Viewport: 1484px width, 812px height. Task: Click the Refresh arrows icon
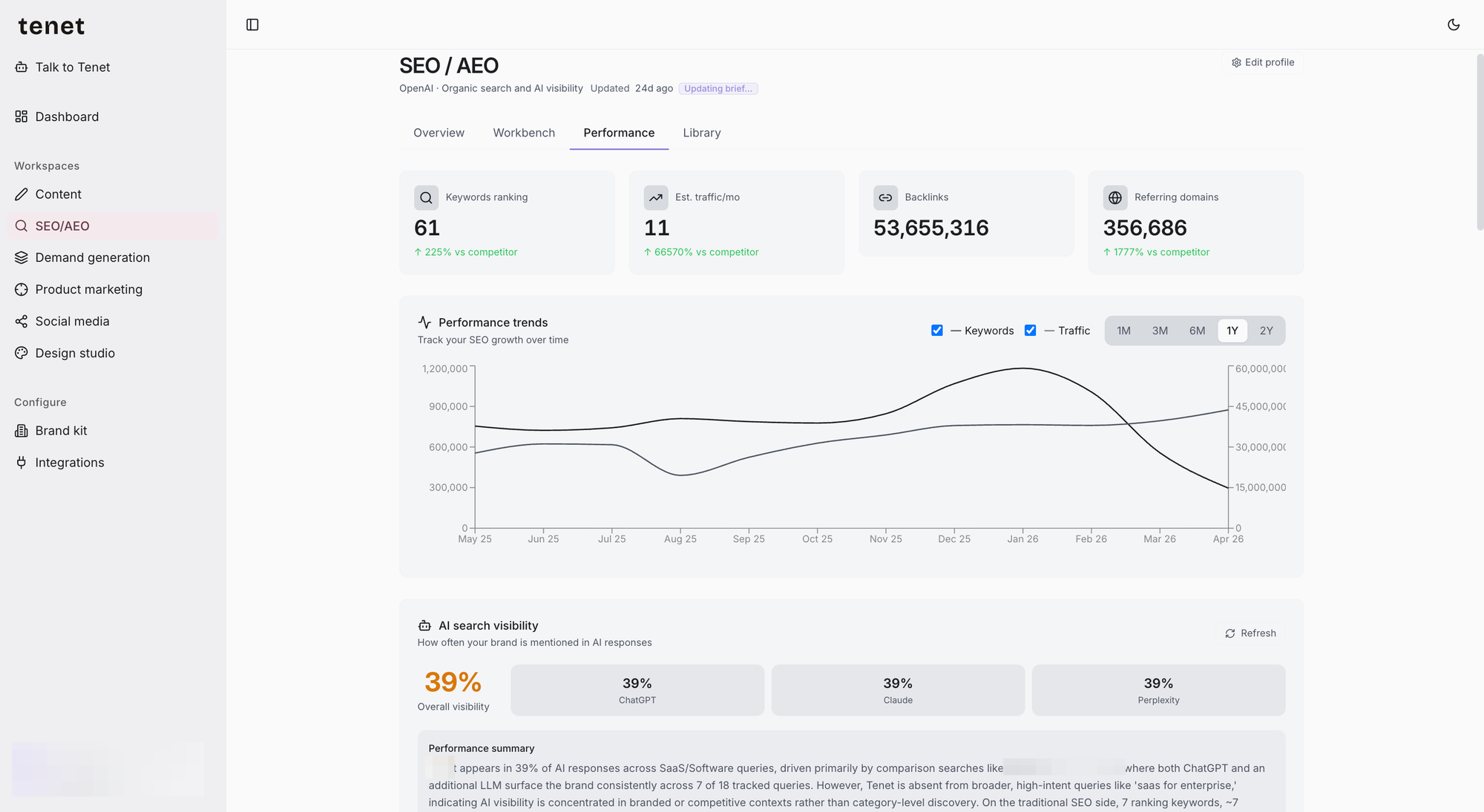click(1230, 633)
